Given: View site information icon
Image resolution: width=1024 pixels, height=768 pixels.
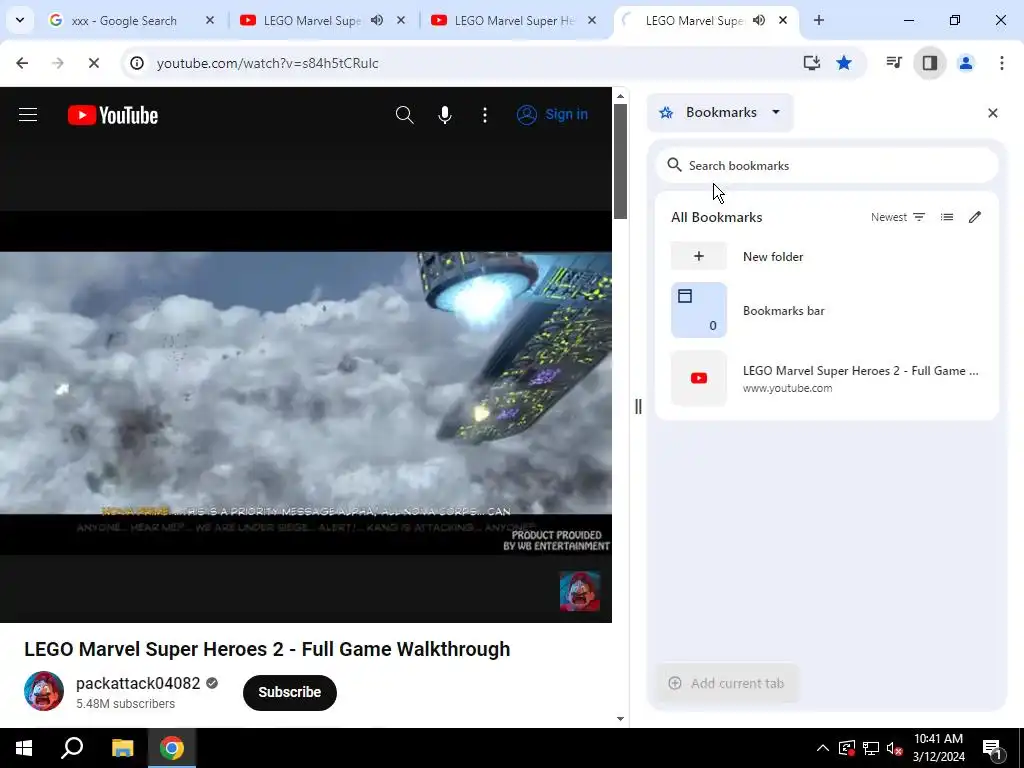Looking at the screenshot, I should coord(136,63).
